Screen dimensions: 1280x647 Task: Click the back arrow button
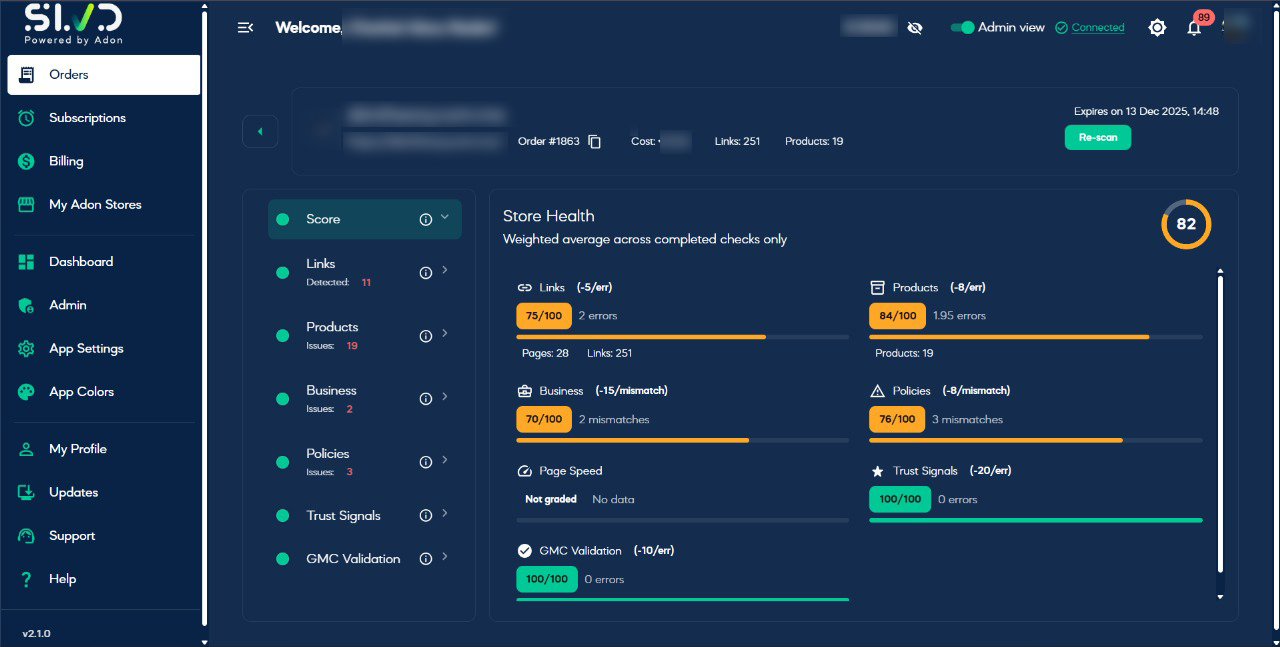pyautogui.click(x=260, y=131)
